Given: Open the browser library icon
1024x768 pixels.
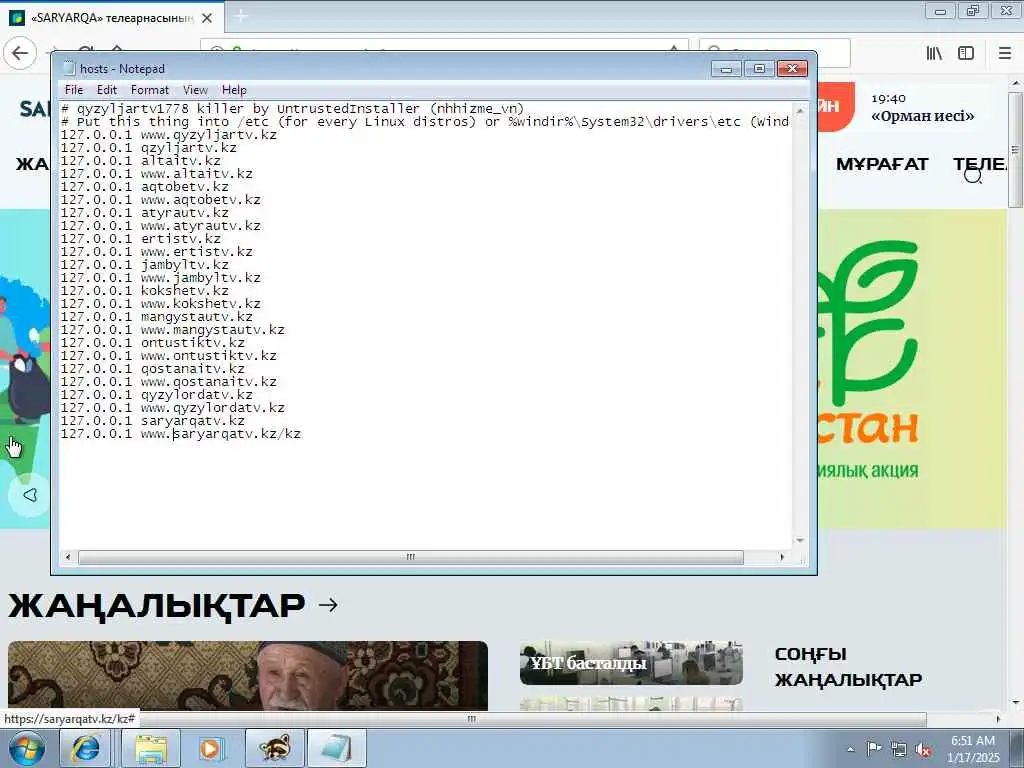Looking at the screenshot, I should tap(934, 53).
